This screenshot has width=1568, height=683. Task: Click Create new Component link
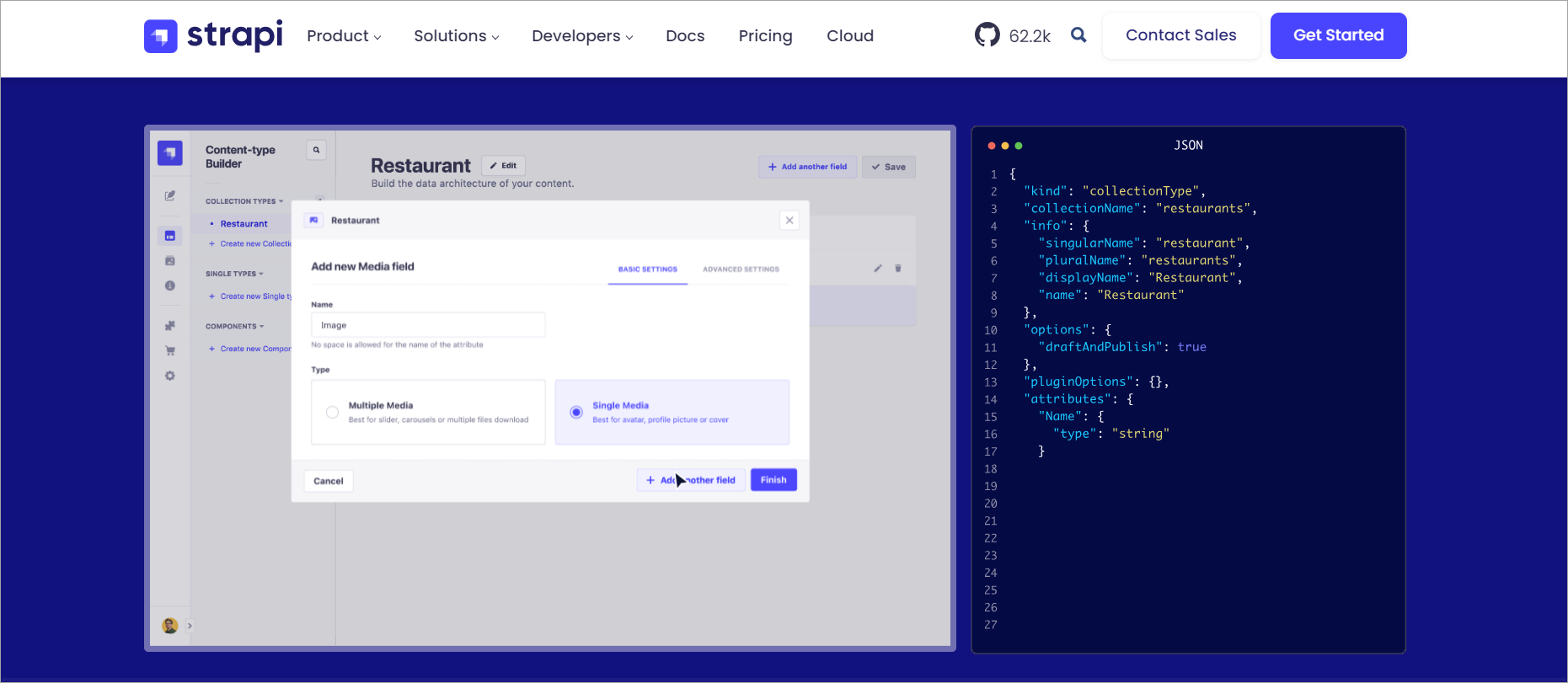click(x=250, y=349)
